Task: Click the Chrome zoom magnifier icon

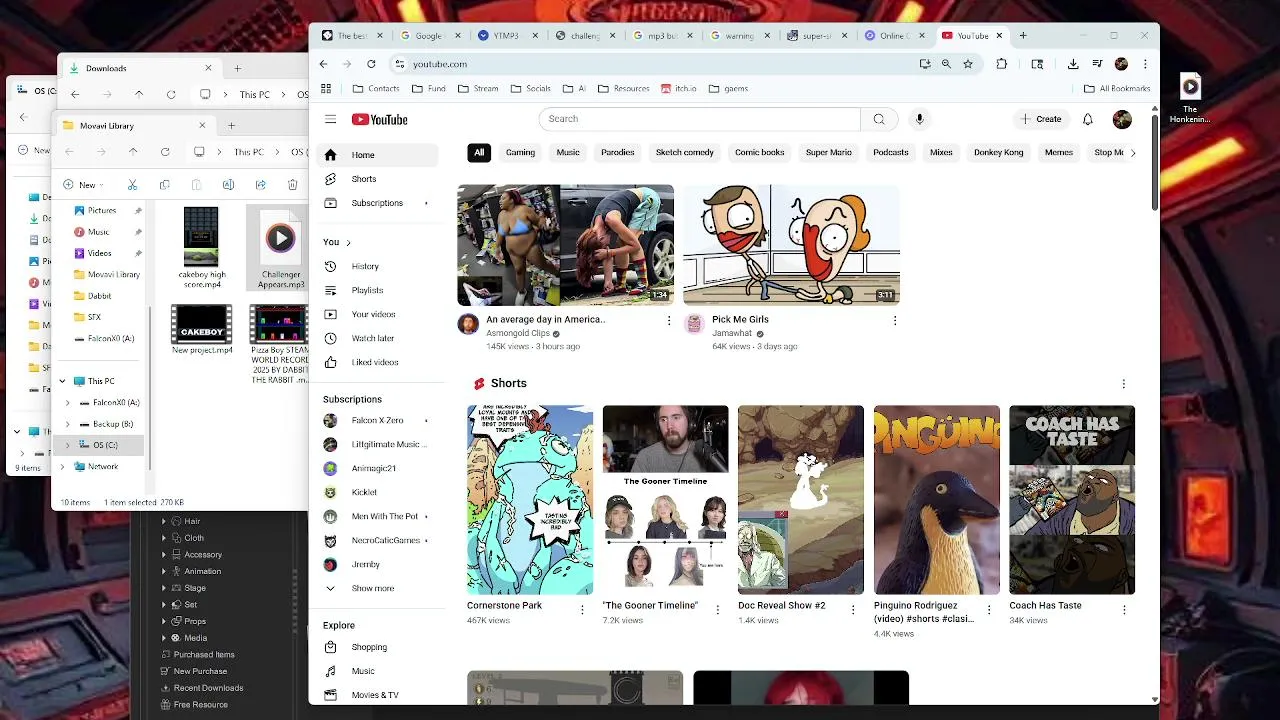Action: click(946, 64)
